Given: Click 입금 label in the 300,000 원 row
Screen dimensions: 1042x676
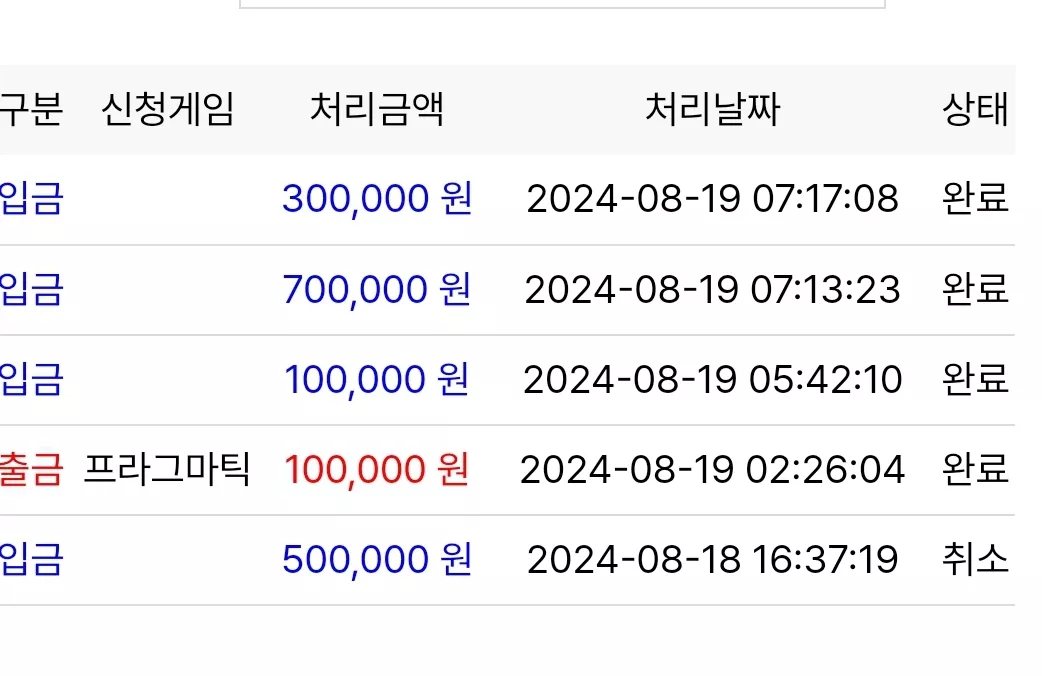Looking at the screenshot, I should [x=31, y=199].
